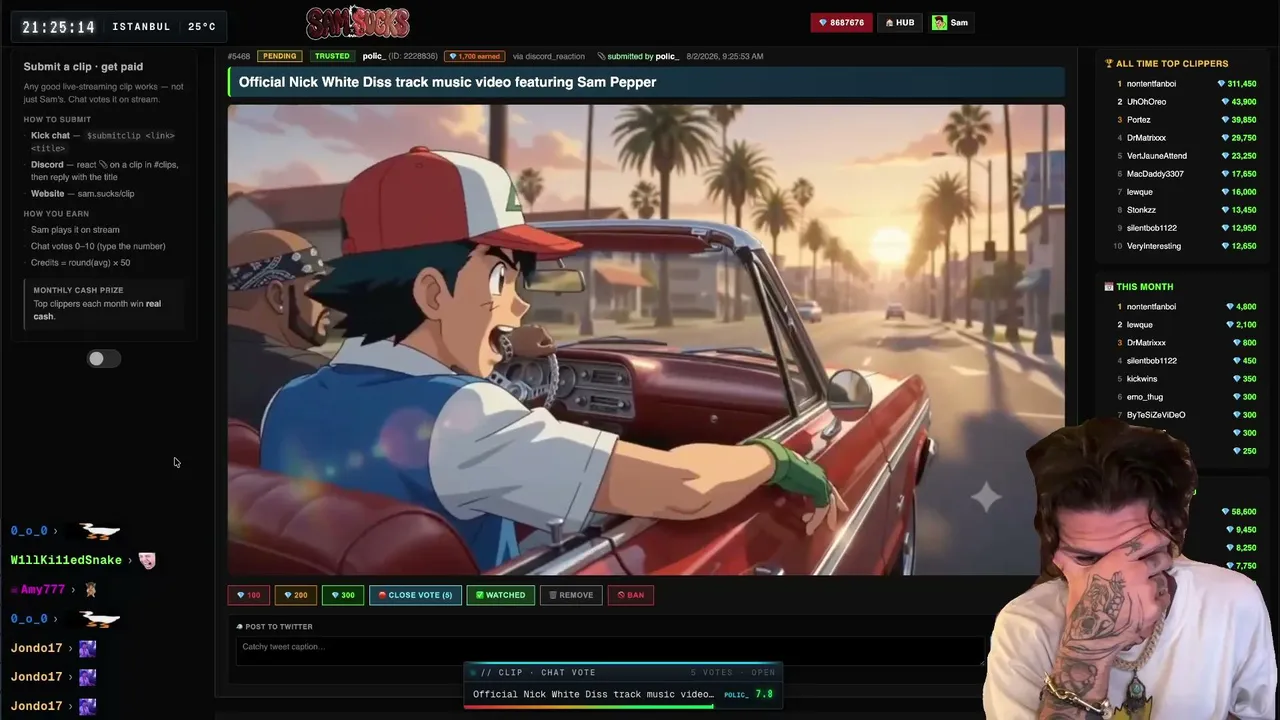Click the pig emote beside W1llKi11edSnake
The image size is (1280, 720).
147,560
